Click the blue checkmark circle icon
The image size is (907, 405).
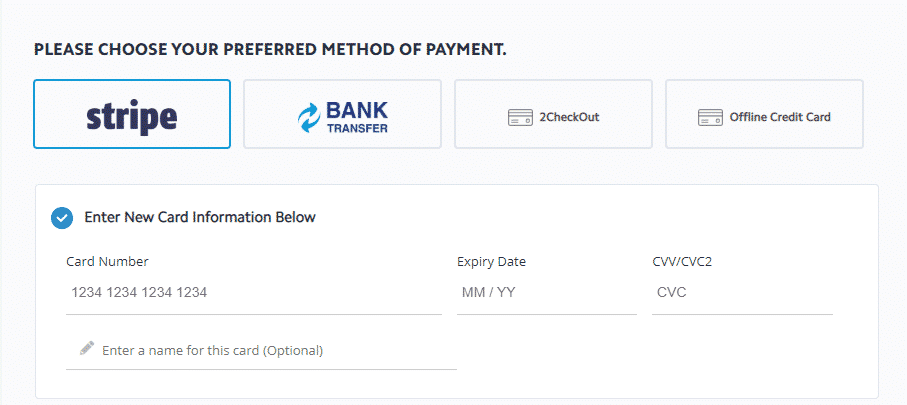(62, 218)
